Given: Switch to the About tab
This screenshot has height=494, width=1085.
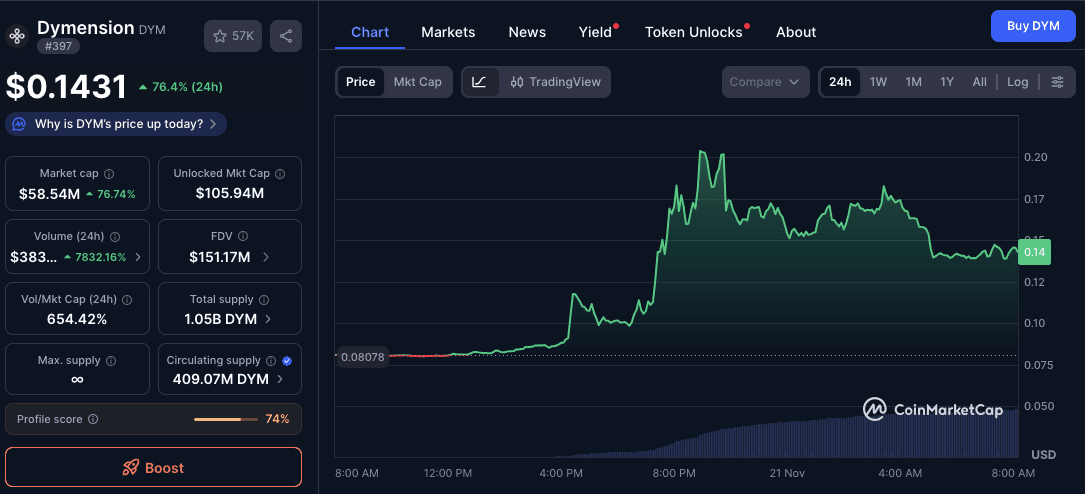Looking at the screenshot, I should (796, 32).
